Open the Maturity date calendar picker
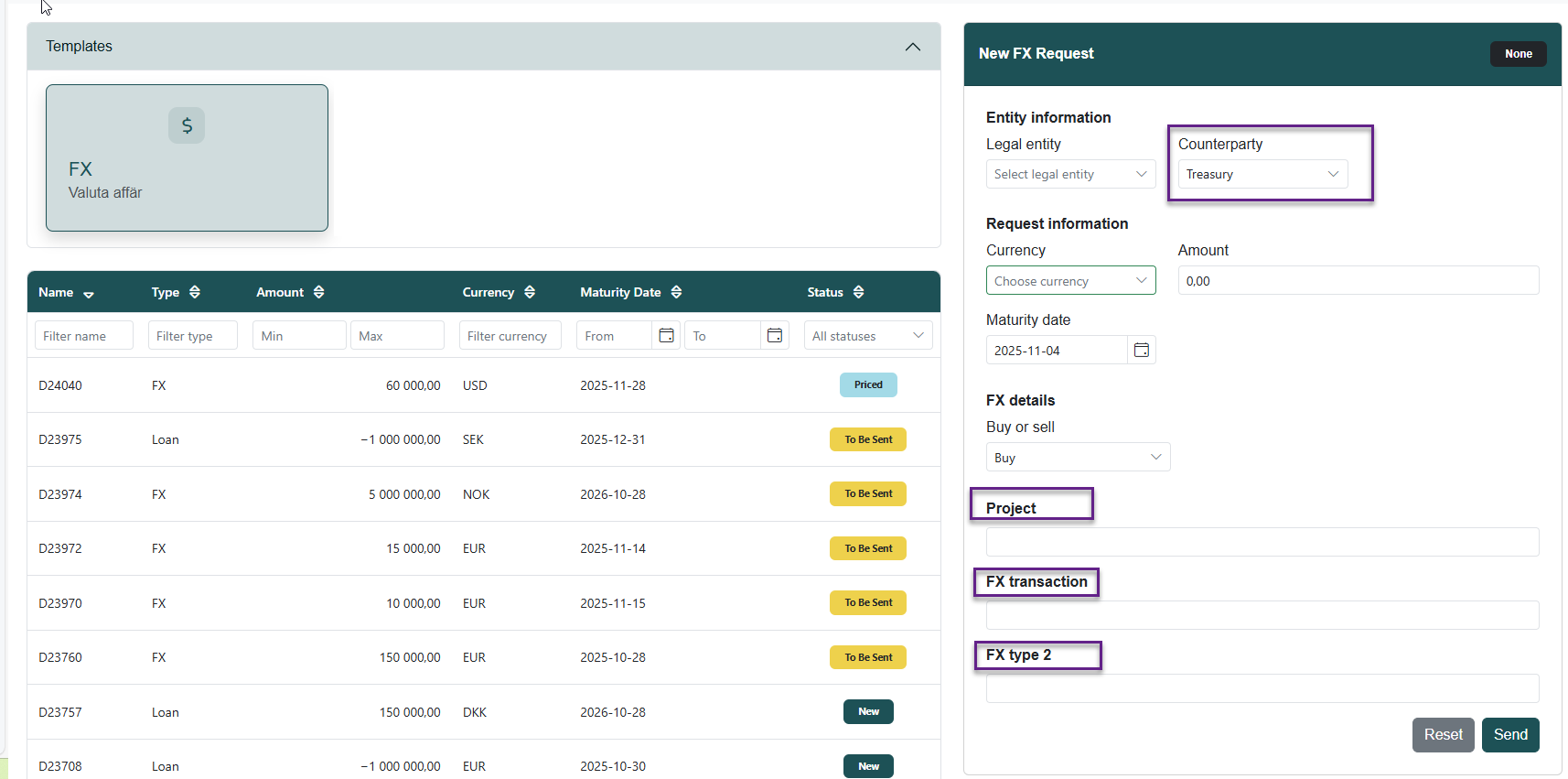 click(1142, 351)
